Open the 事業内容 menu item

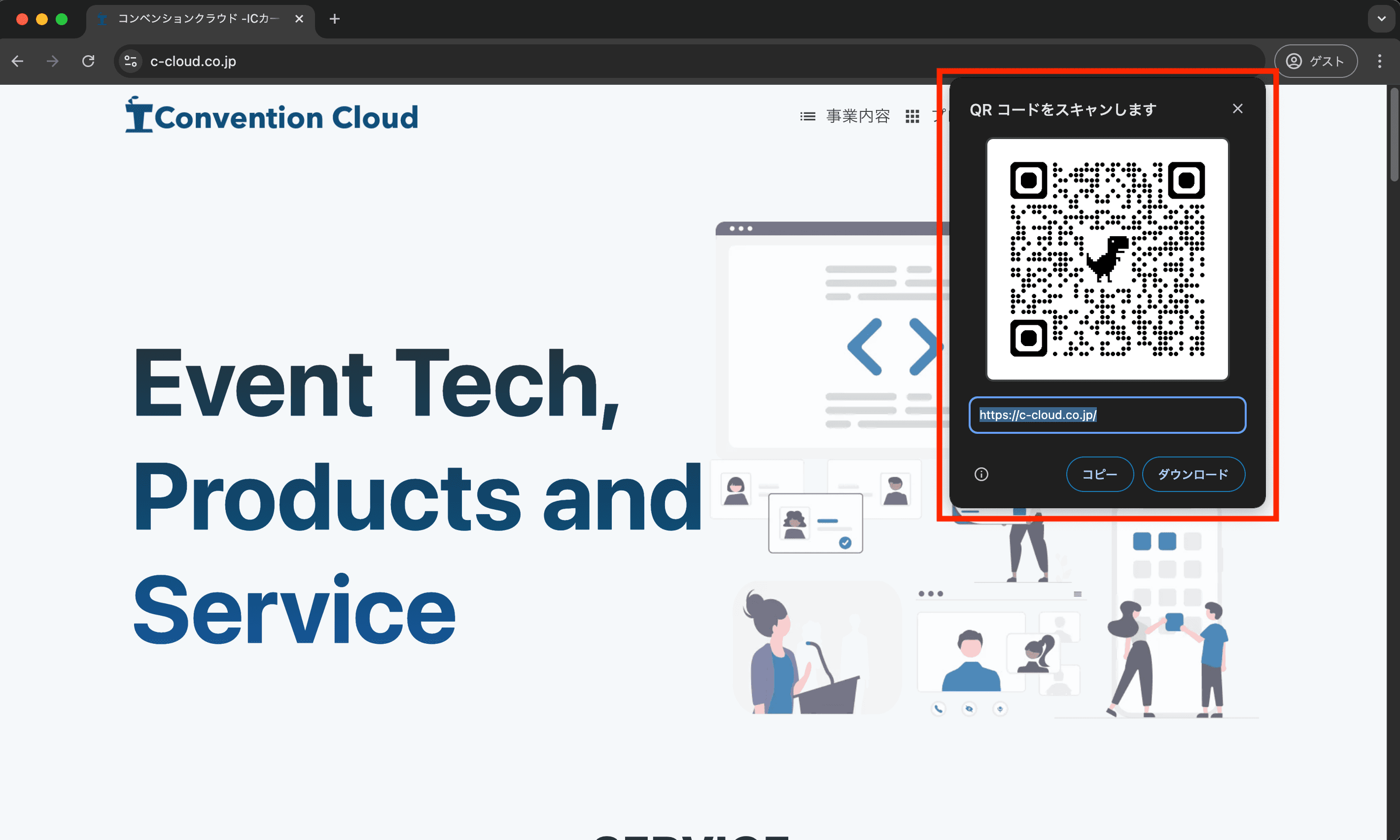coord(857,116)
